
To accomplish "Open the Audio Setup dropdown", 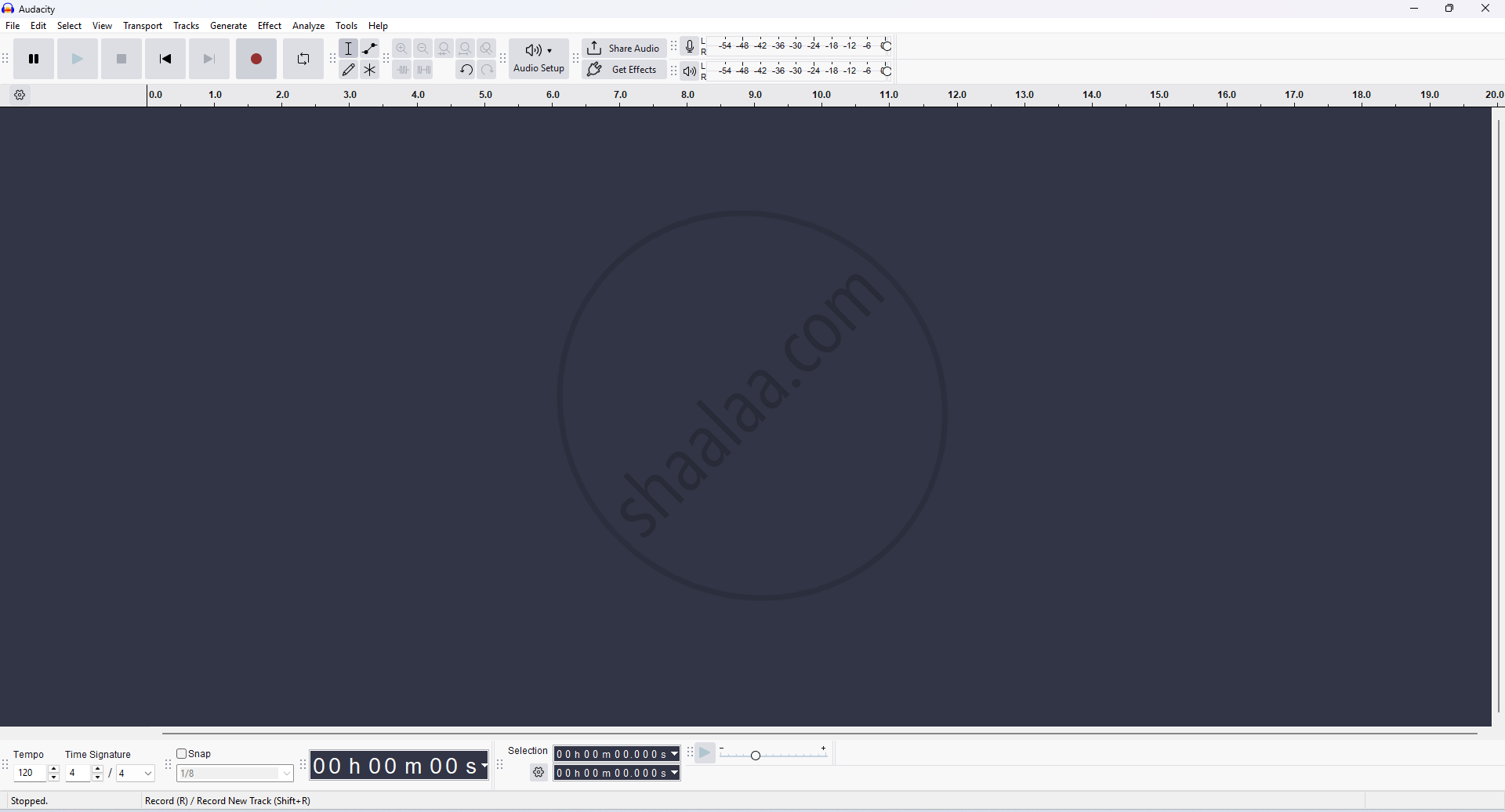I will click(539, 59).
